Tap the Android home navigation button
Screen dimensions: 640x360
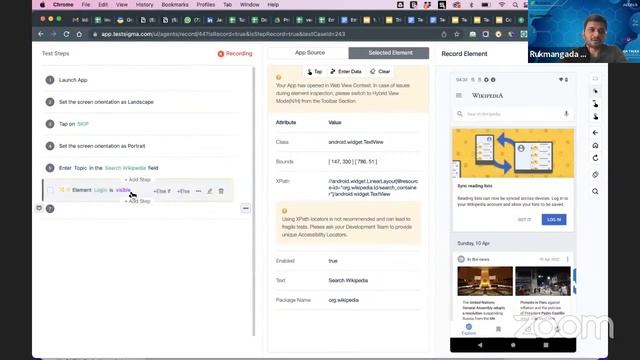[x=513, y=345]
